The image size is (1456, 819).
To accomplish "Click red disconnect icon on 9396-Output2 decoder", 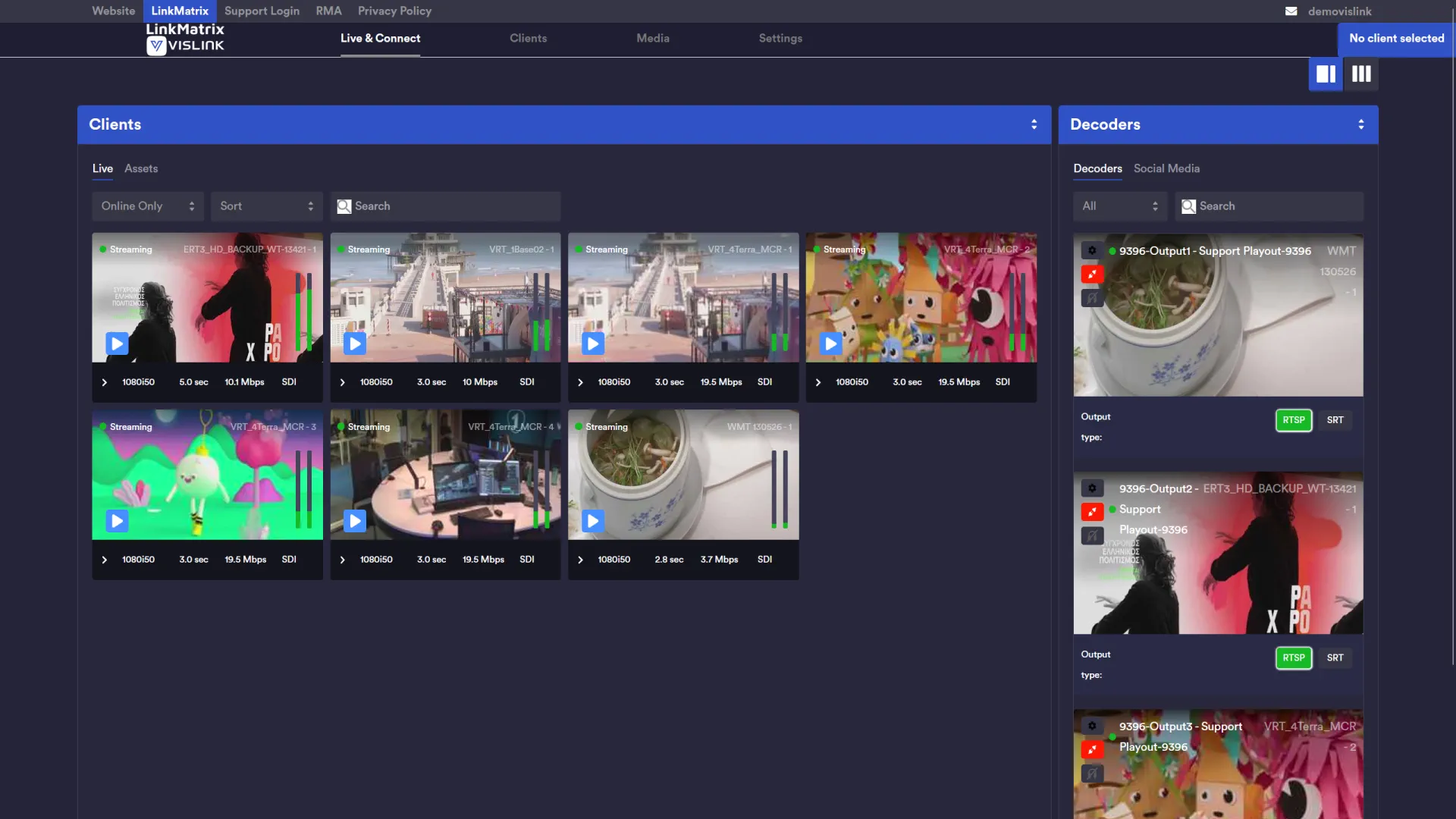I will coord(1092,512).
